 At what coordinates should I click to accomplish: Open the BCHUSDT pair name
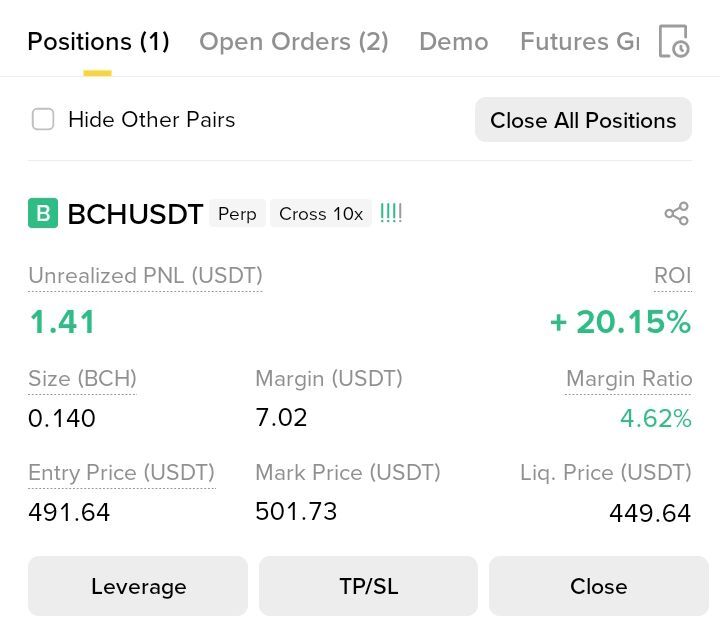(135, 214)
